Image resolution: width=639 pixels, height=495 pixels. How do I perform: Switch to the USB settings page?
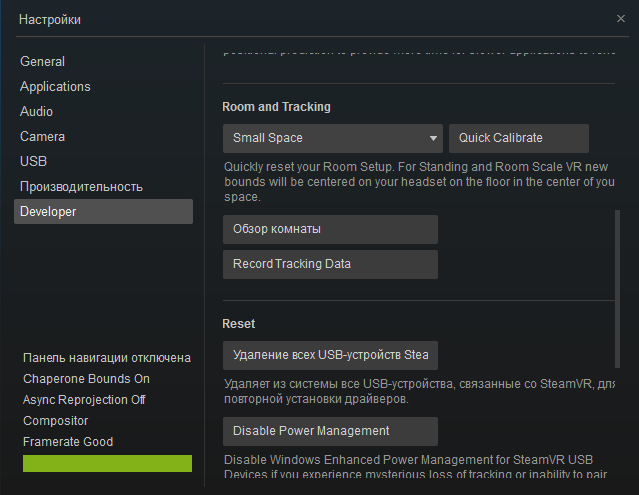point(33,162)
